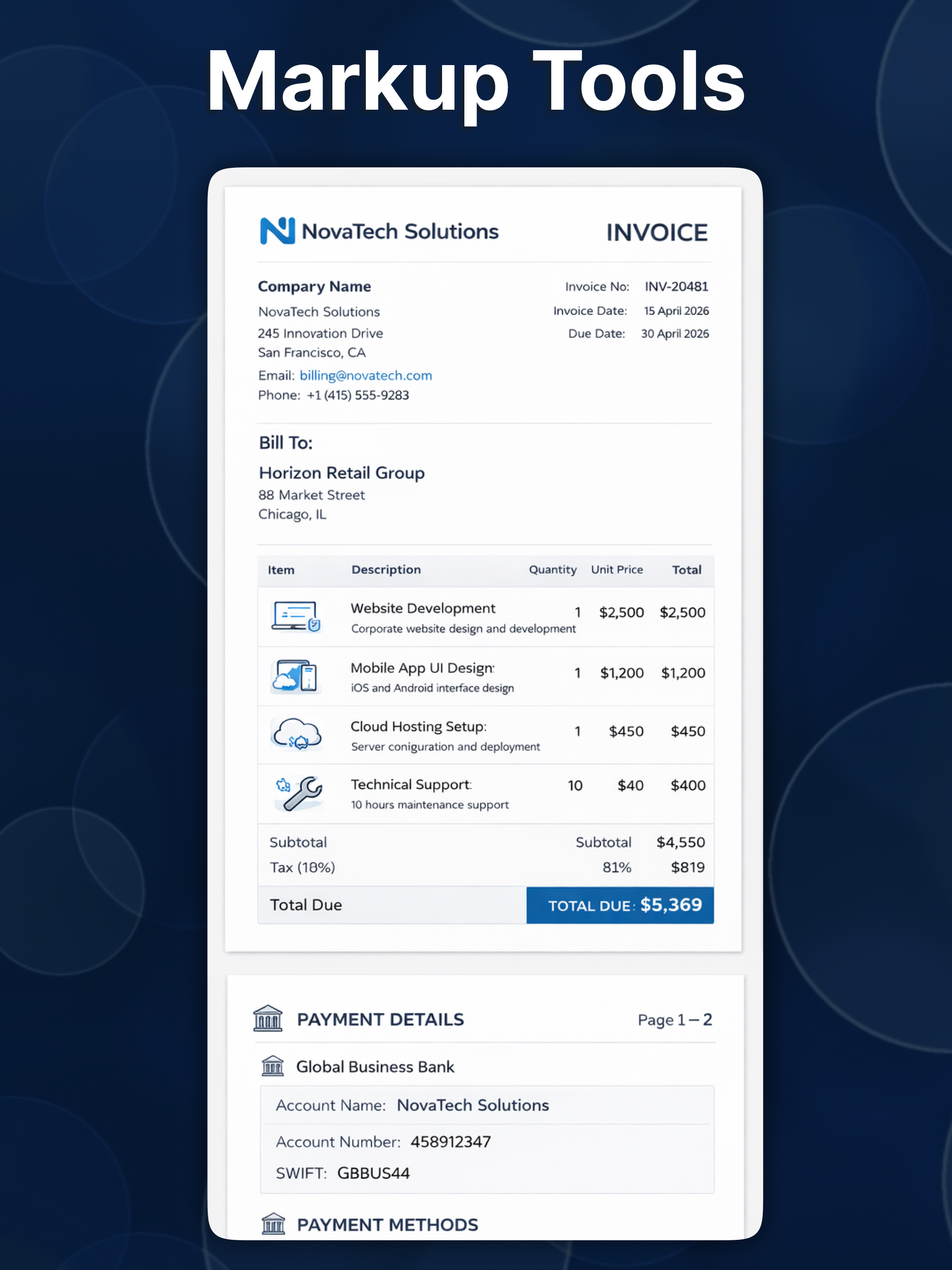The height and width of the screenshot is (1270, 952).
Task: Select the Cloud Hosting Setup title
Action: point(418,726)
